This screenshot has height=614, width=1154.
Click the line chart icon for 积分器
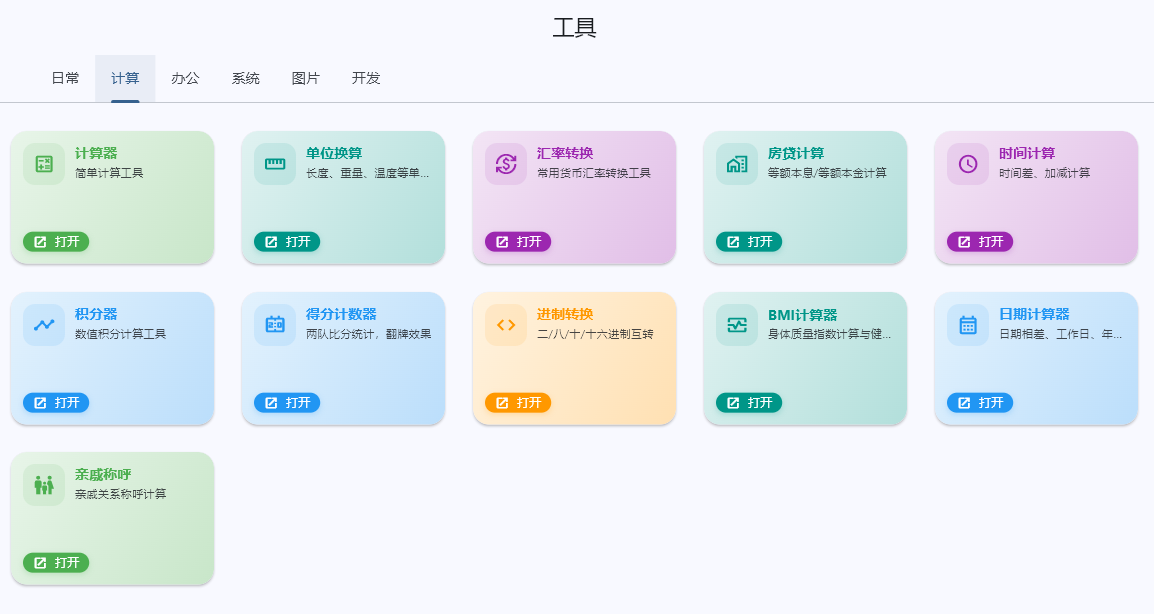click(x=44, y=325)
